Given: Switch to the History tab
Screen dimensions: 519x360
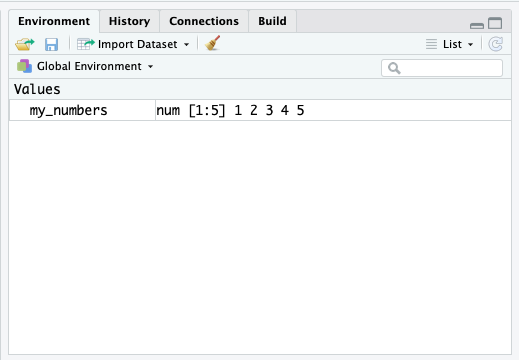Looking at the screenshot, I should point(129,21).
